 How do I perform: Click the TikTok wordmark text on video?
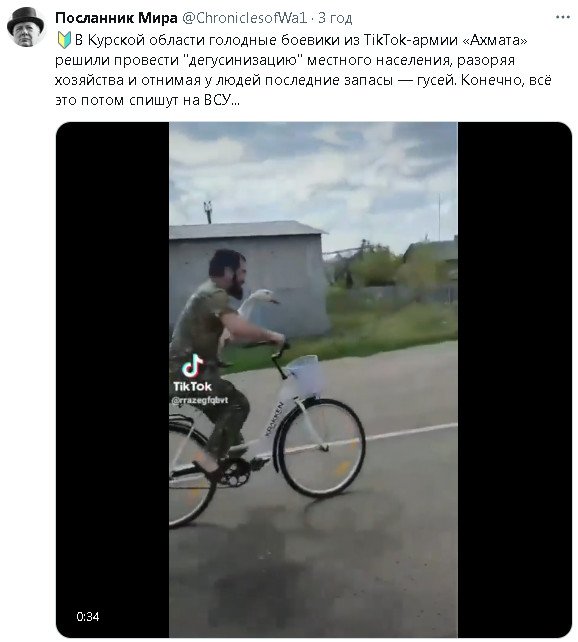point(192,386)
